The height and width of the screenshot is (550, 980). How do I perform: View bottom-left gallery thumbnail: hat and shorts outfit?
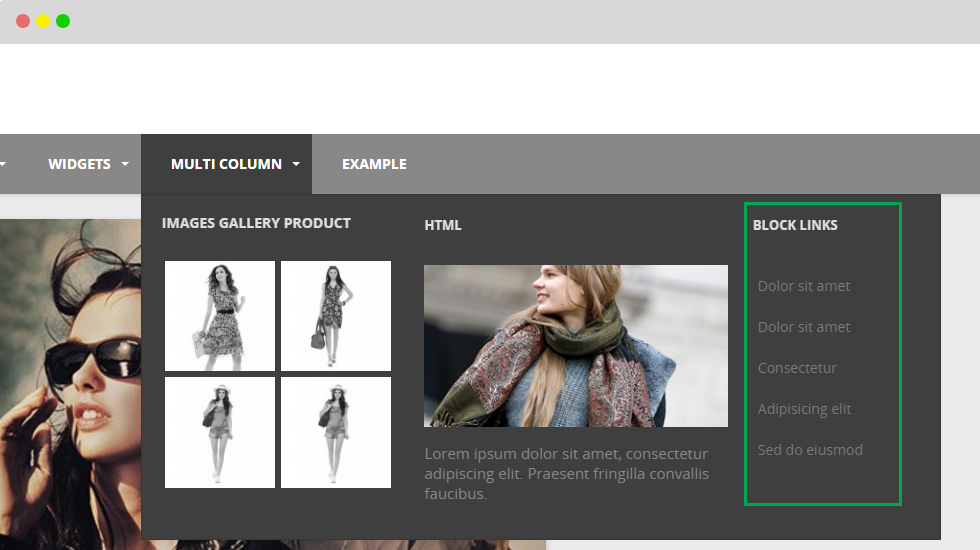[219, 432]
